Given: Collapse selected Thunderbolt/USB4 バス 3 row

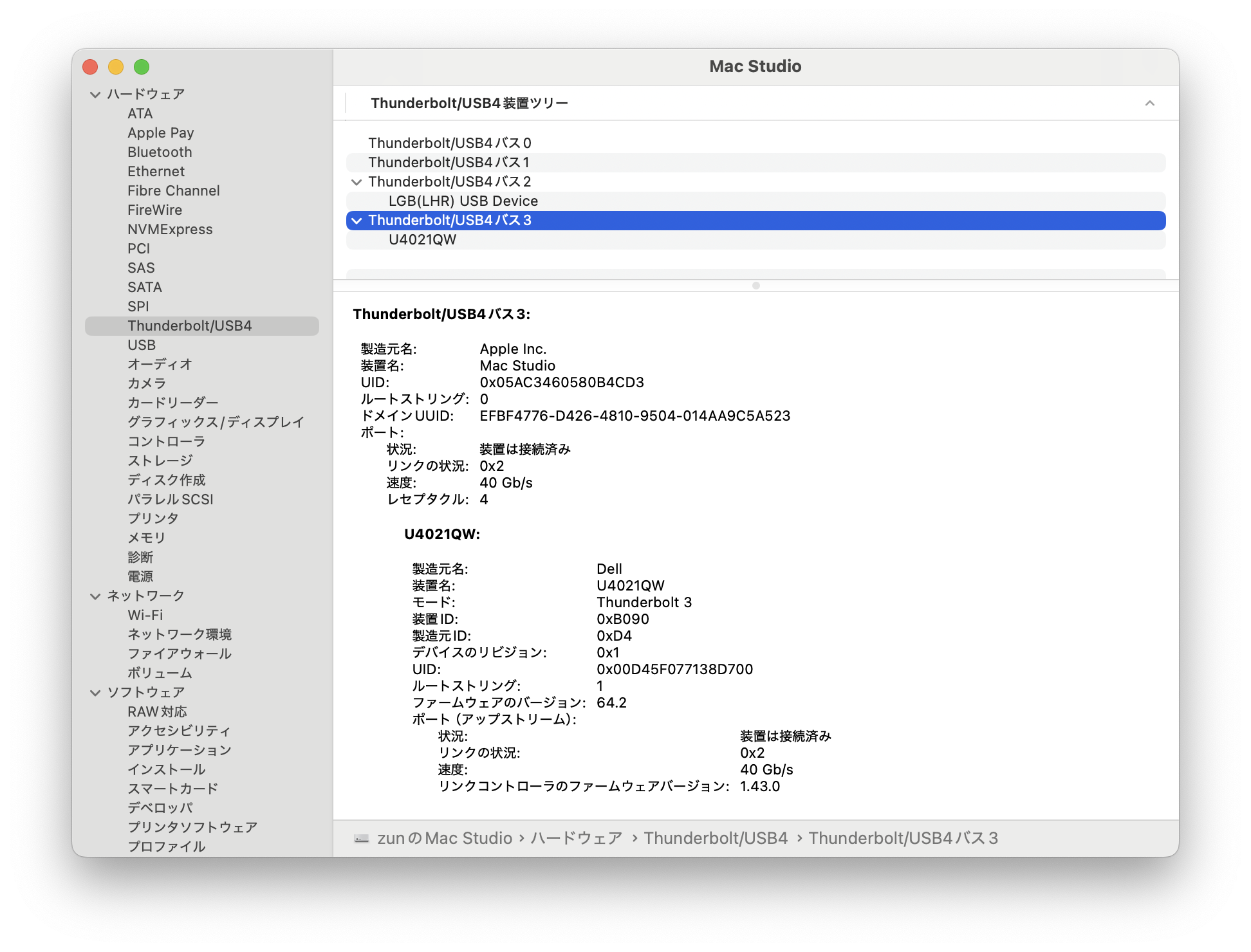Looking at the screenshot, I should tap(357, 221).
